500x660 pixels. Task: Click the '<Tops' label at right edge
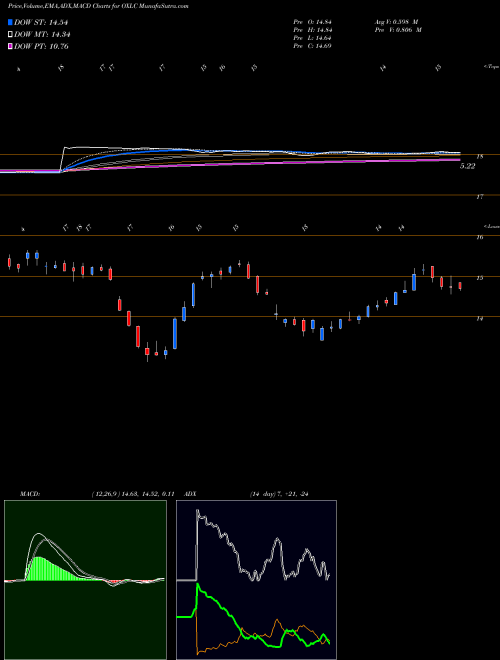click(491, 67)
